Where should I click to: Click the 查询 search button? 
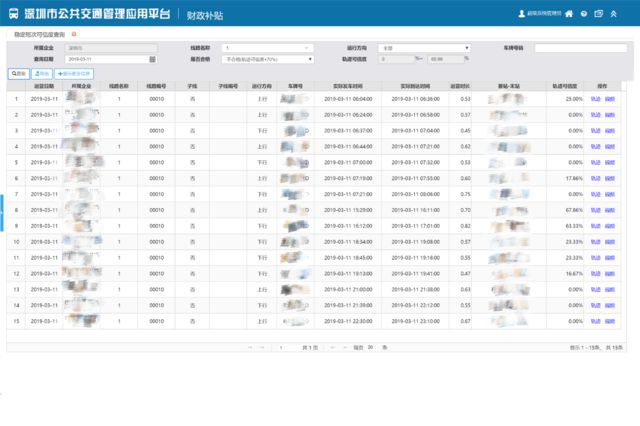19,74
